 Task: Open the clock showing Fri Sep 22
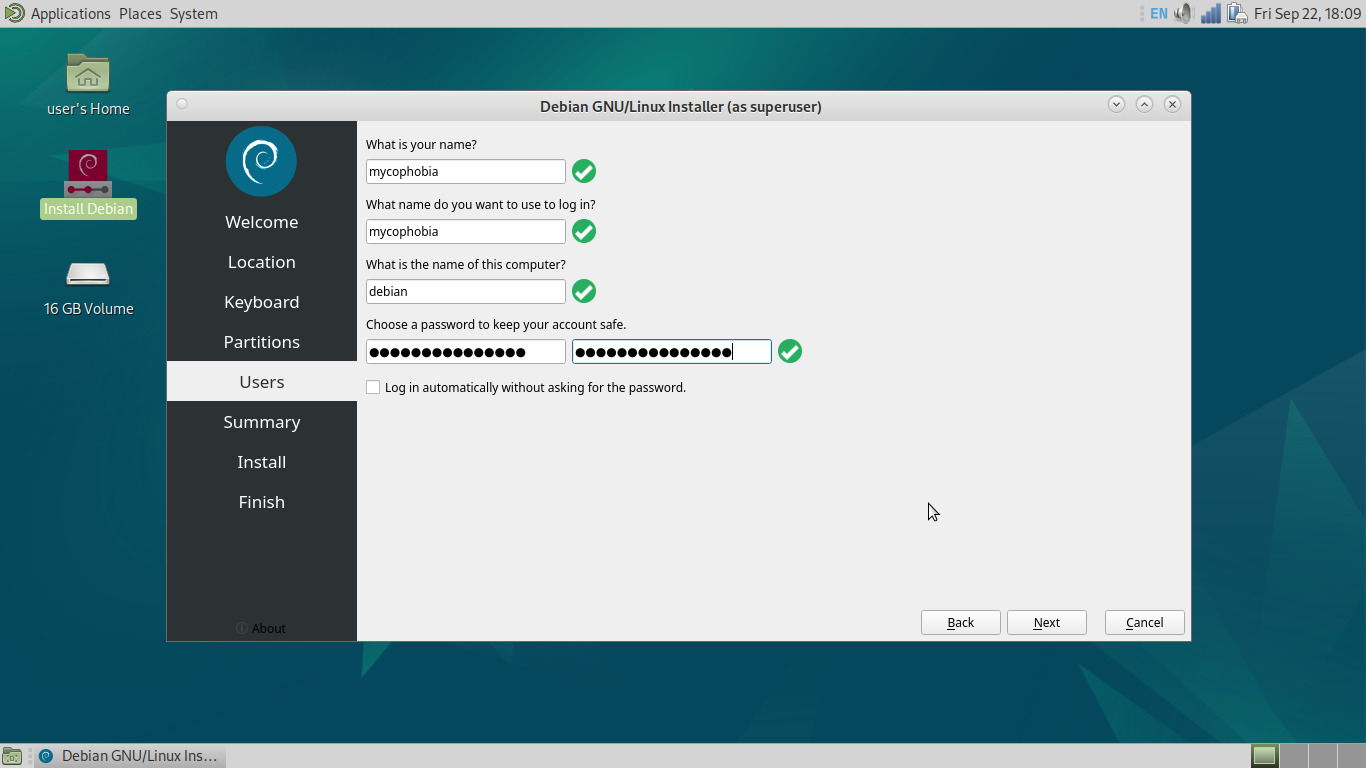[1308, 14]
